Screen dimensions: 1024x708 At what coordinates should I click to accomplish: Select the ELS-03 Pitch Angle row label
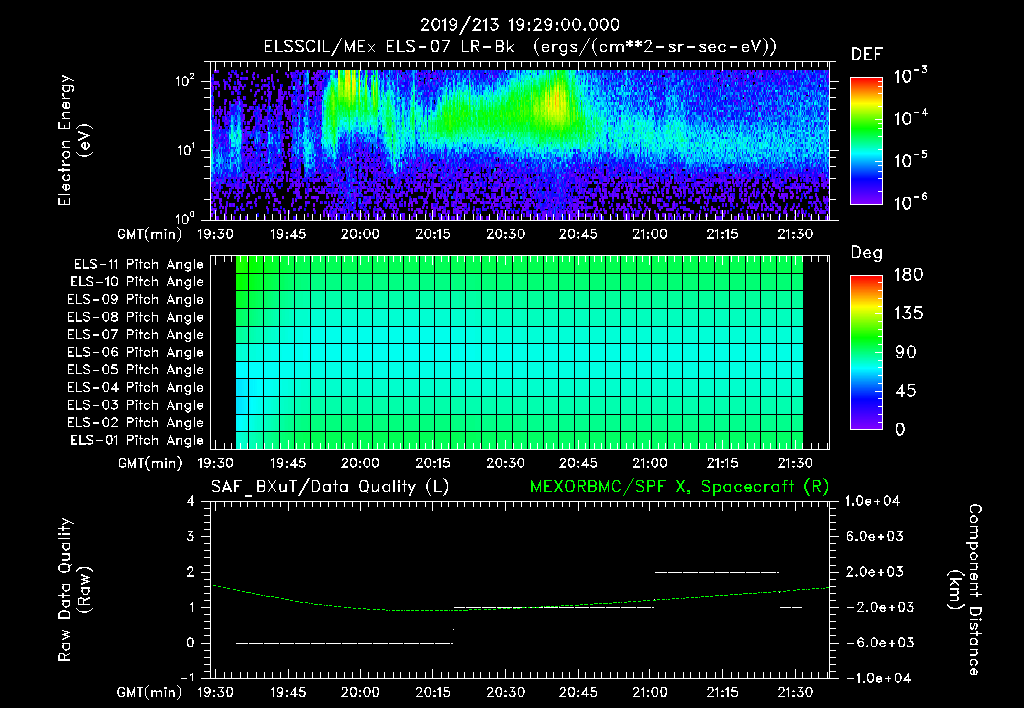coord(135,405)
